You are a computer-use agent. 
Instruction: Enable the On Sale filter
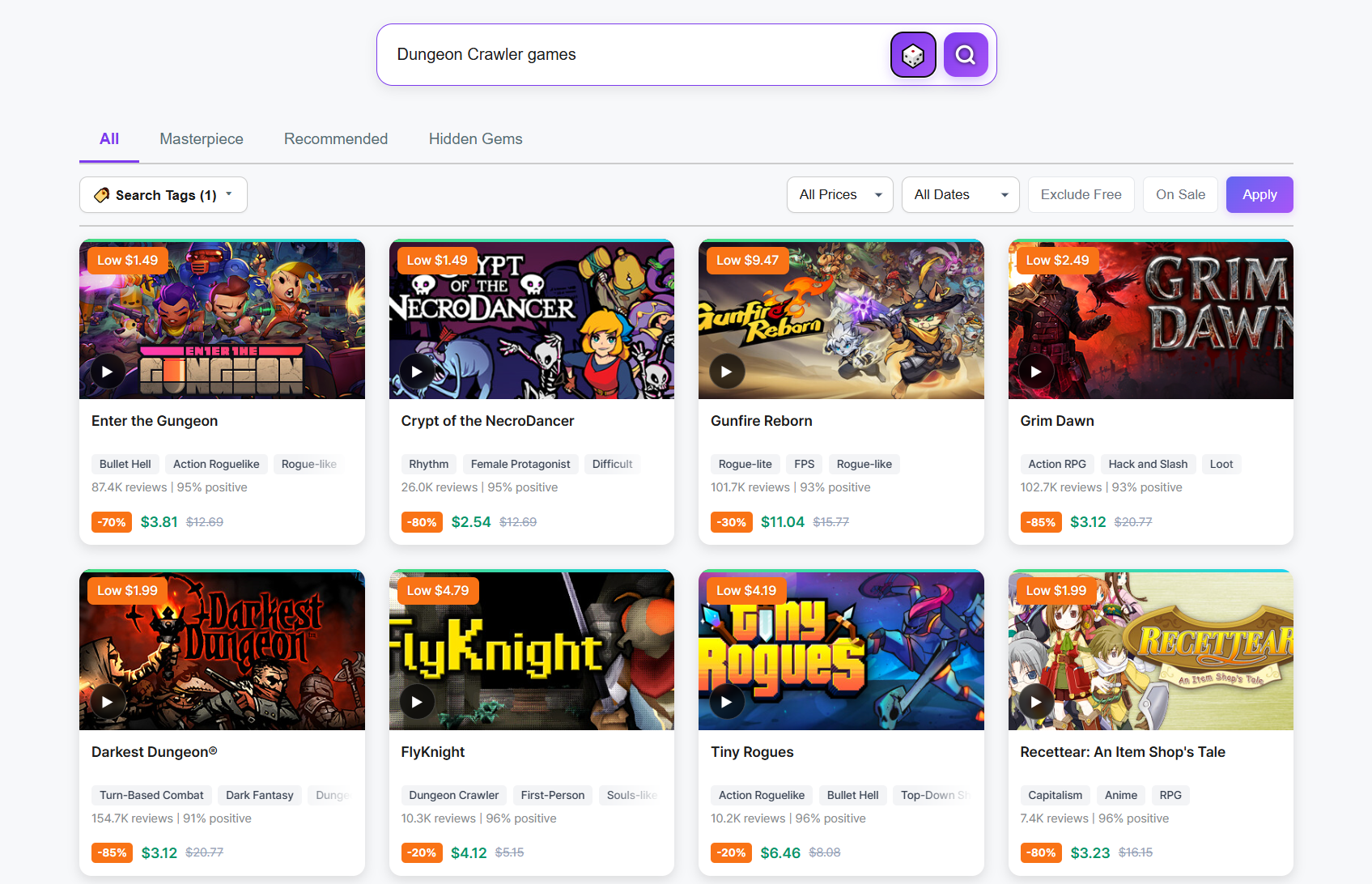(1180, 194)
